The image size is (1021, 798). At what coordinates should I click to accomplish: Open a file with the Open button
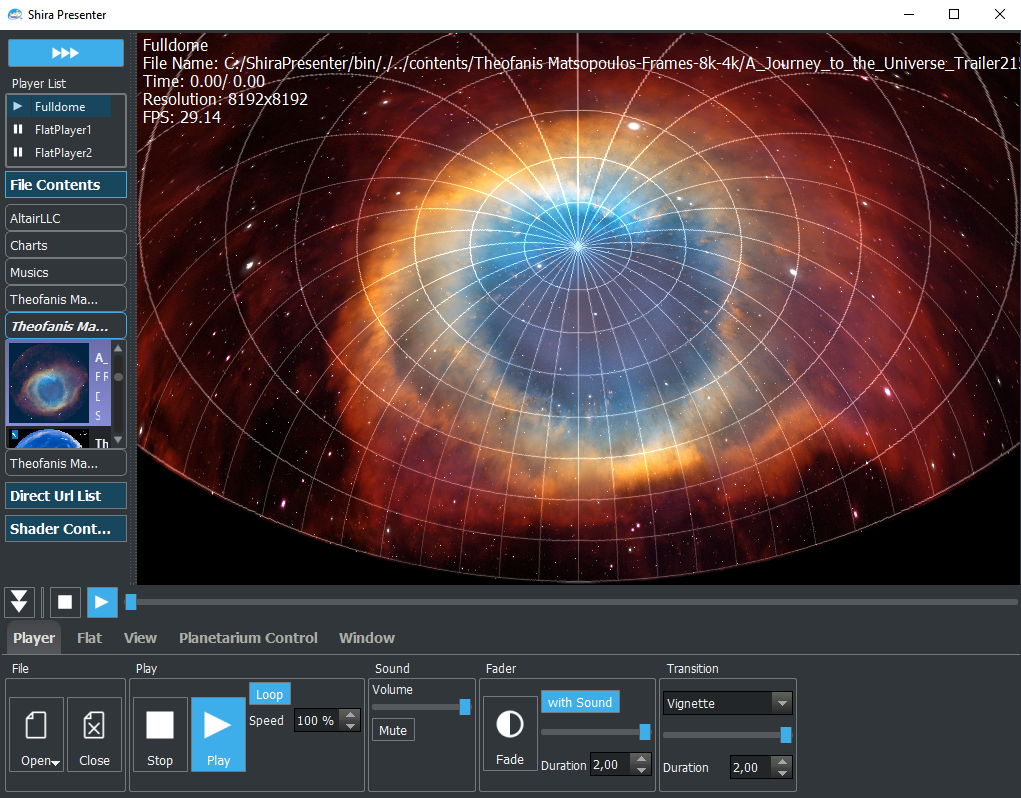[37, 734]
